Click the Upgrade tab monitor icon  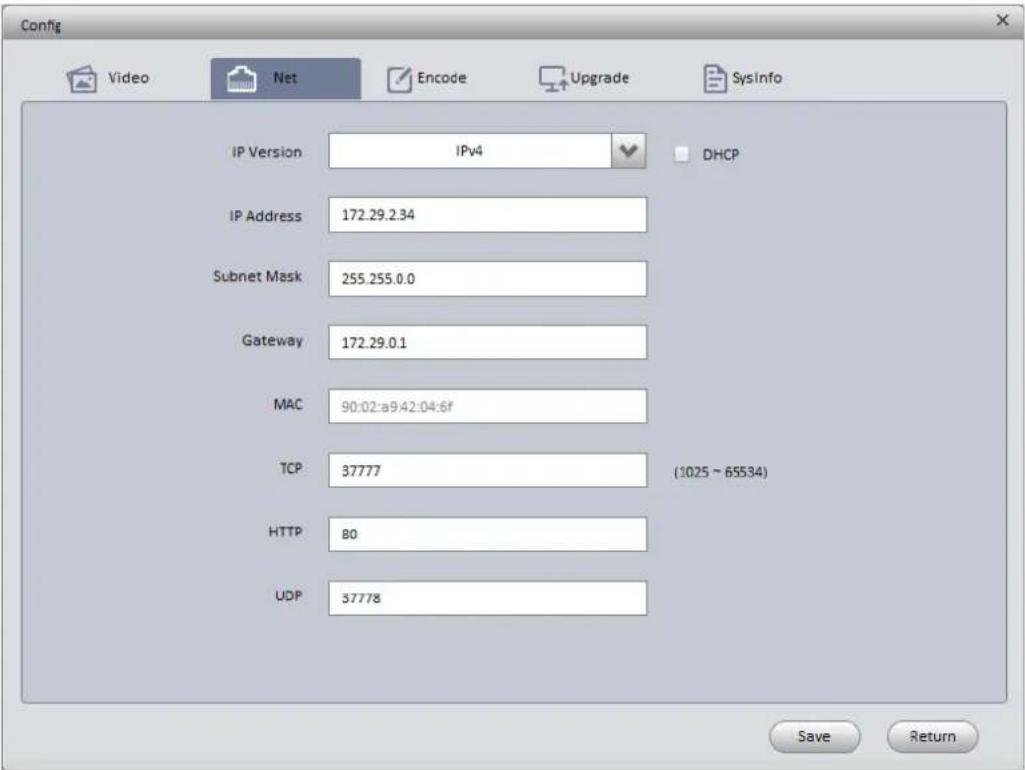coord(553,79)
